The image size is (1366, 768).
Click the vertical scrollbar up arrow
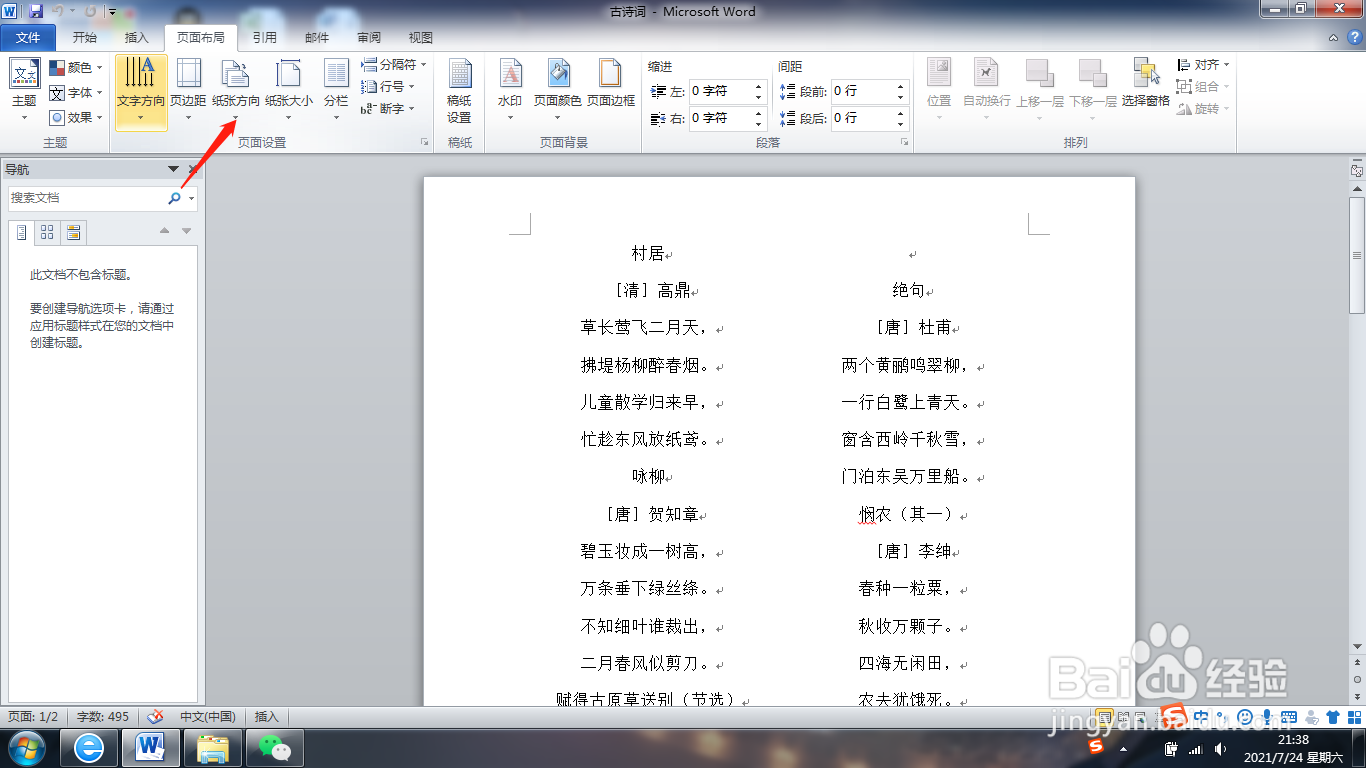tap(1356, 188)
